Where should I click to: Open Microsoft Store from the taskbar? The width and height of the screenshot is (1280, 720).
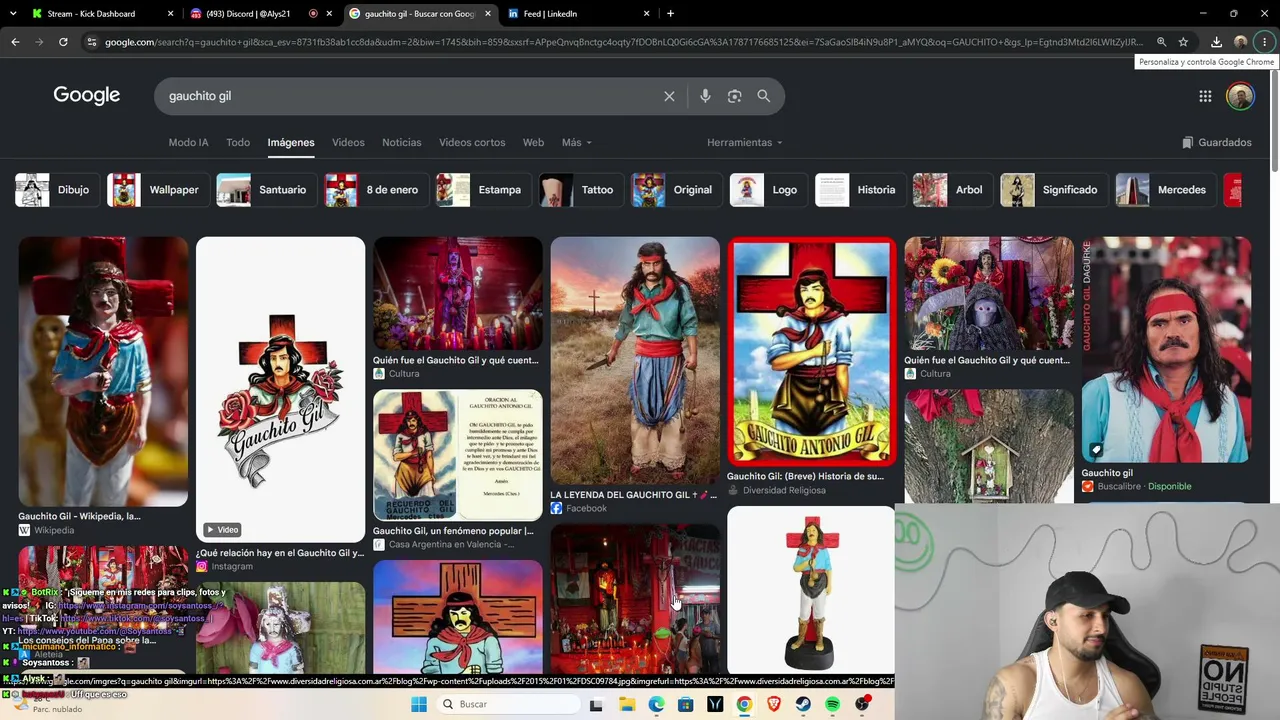pos(685,704)
